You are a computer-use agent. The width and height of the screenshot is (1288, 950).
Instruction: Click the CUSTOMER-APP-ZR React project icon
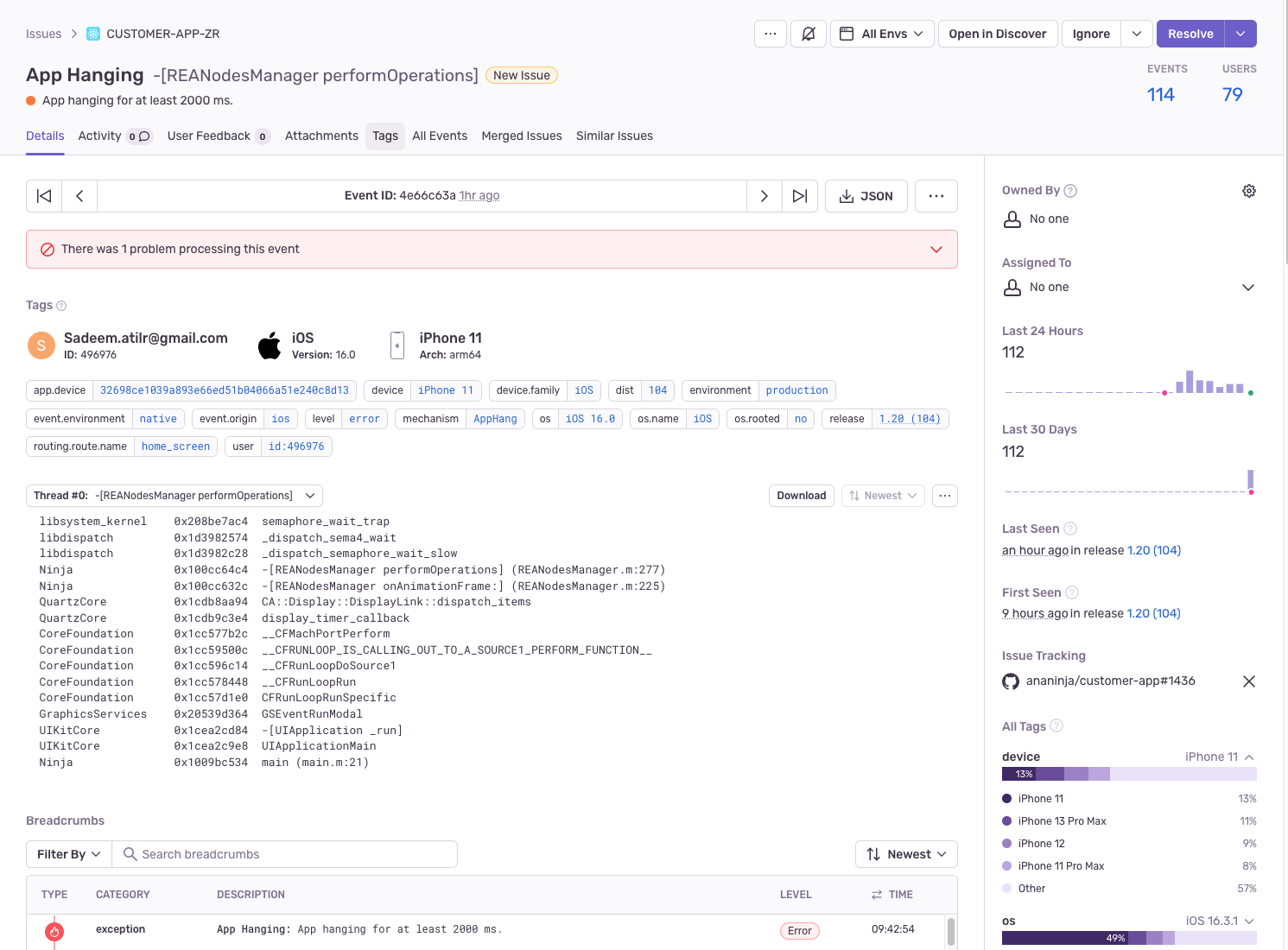pos(93,34)
